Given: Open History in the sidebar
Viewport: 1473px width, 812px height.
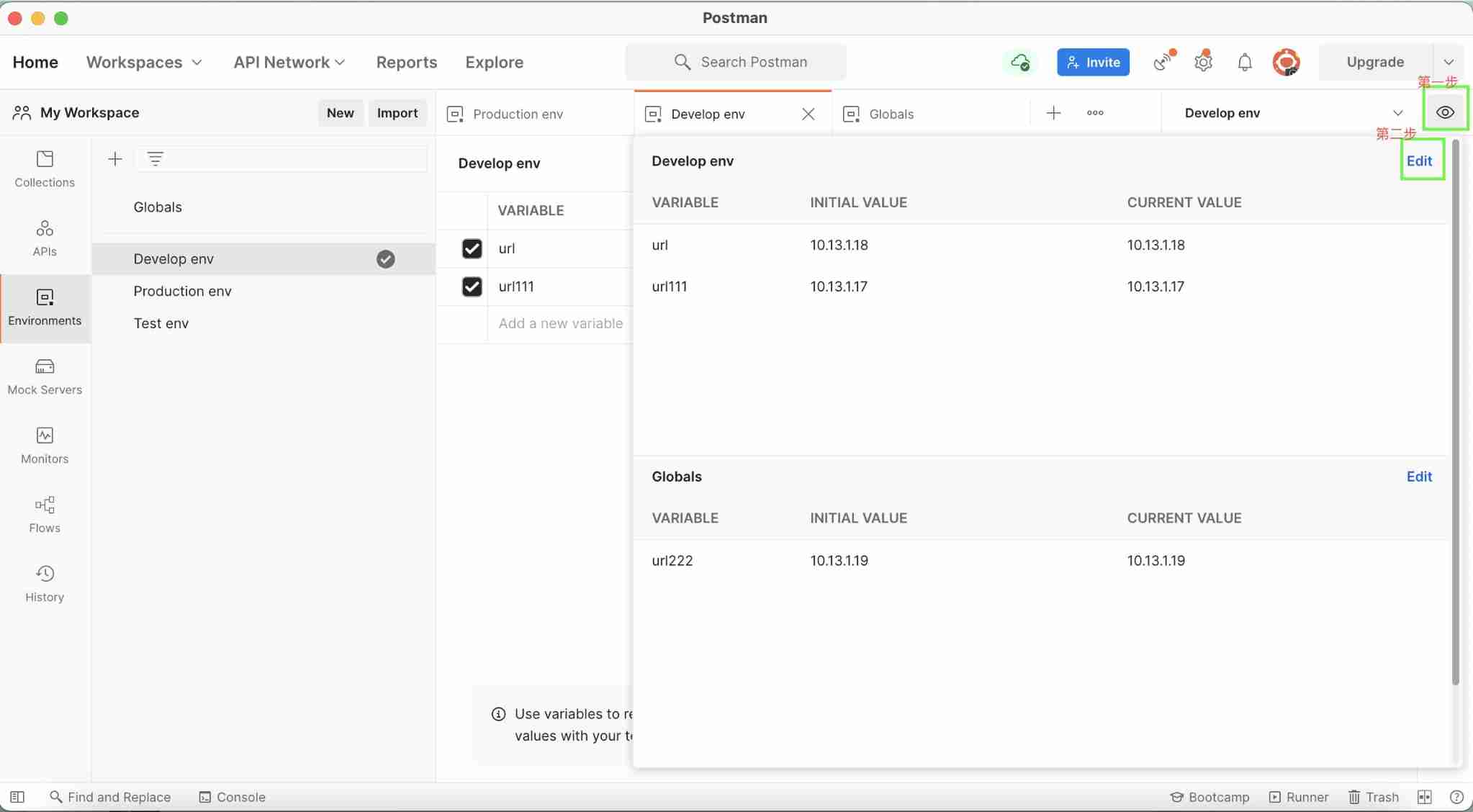Looking at the screenshot, I should pos(45,583).
